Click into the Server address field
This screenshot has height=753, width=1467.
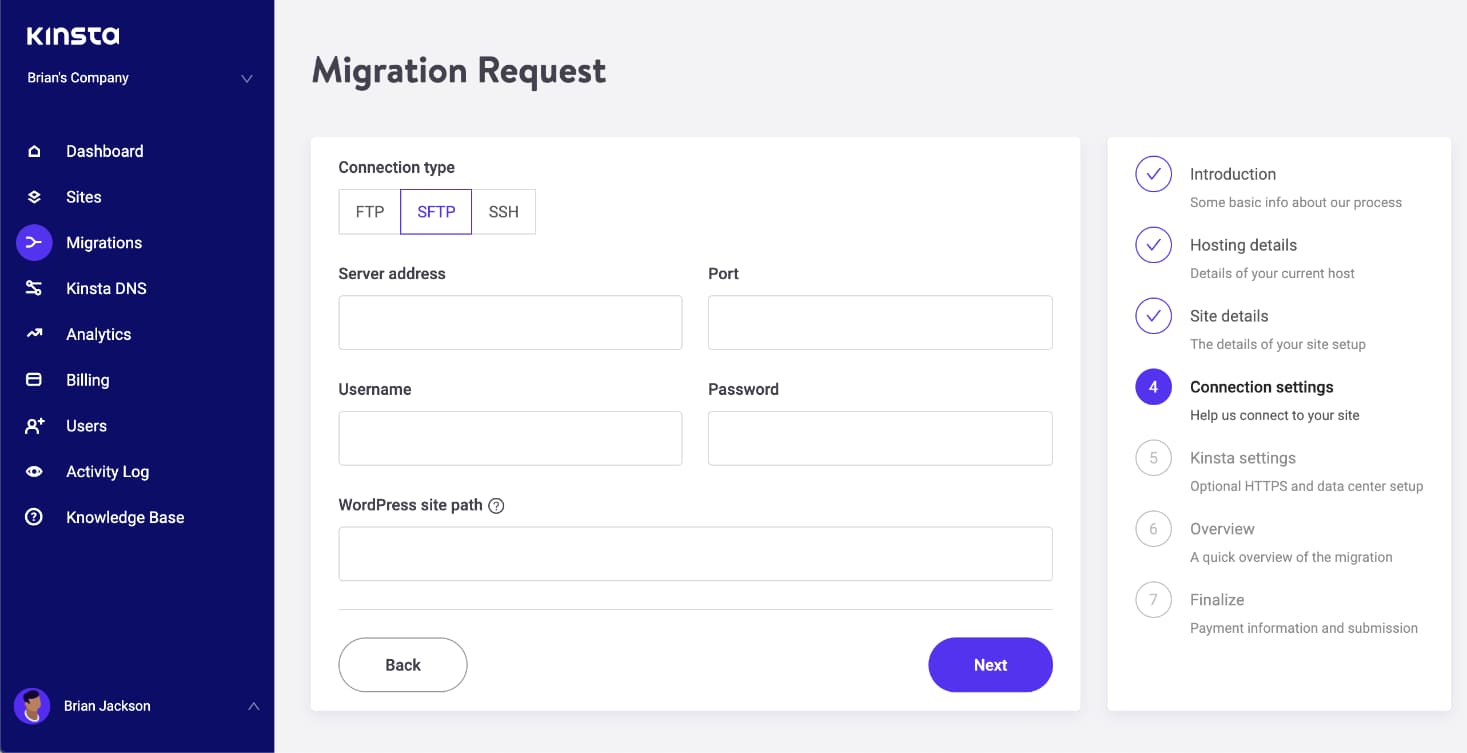point(510,322)
